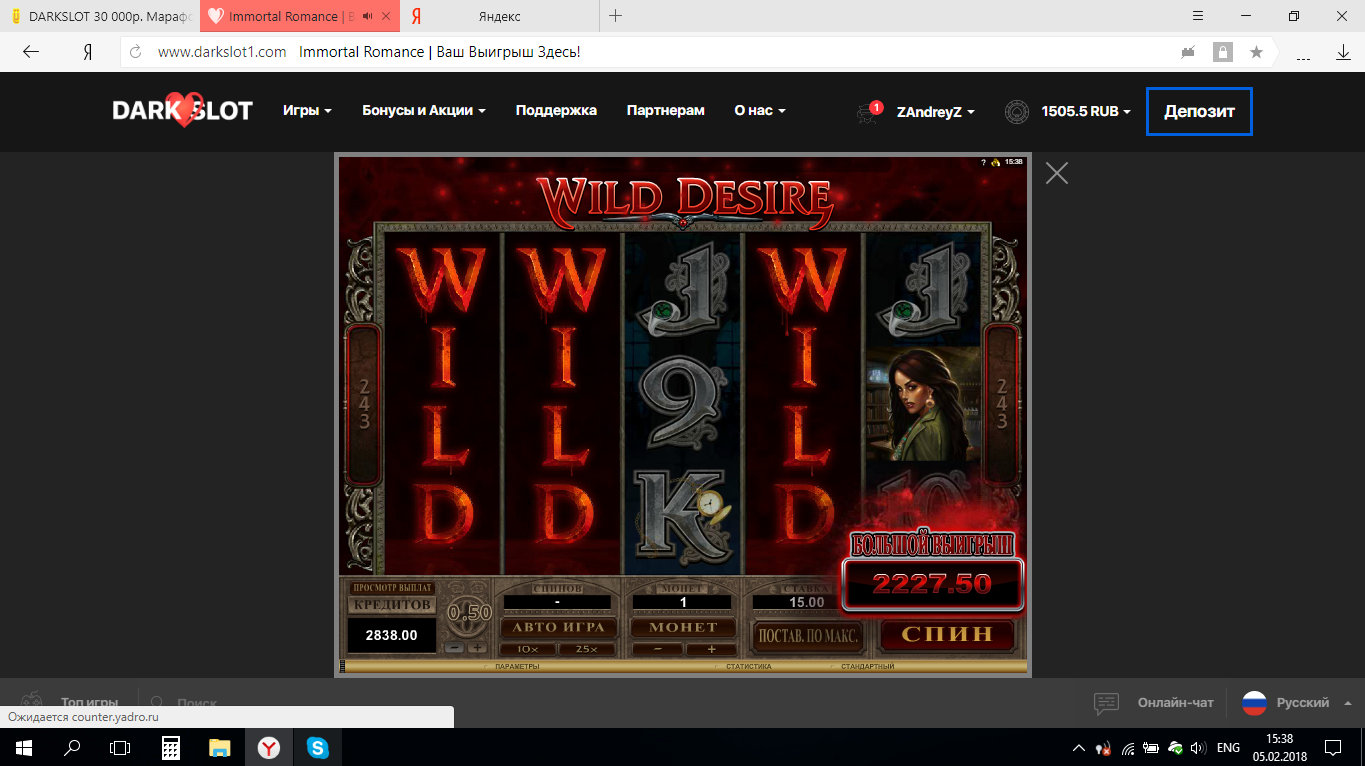Open the Русский language dropdown
Image resolution: width=1365 pixels, height=766 pixels.
point(1314,703)
